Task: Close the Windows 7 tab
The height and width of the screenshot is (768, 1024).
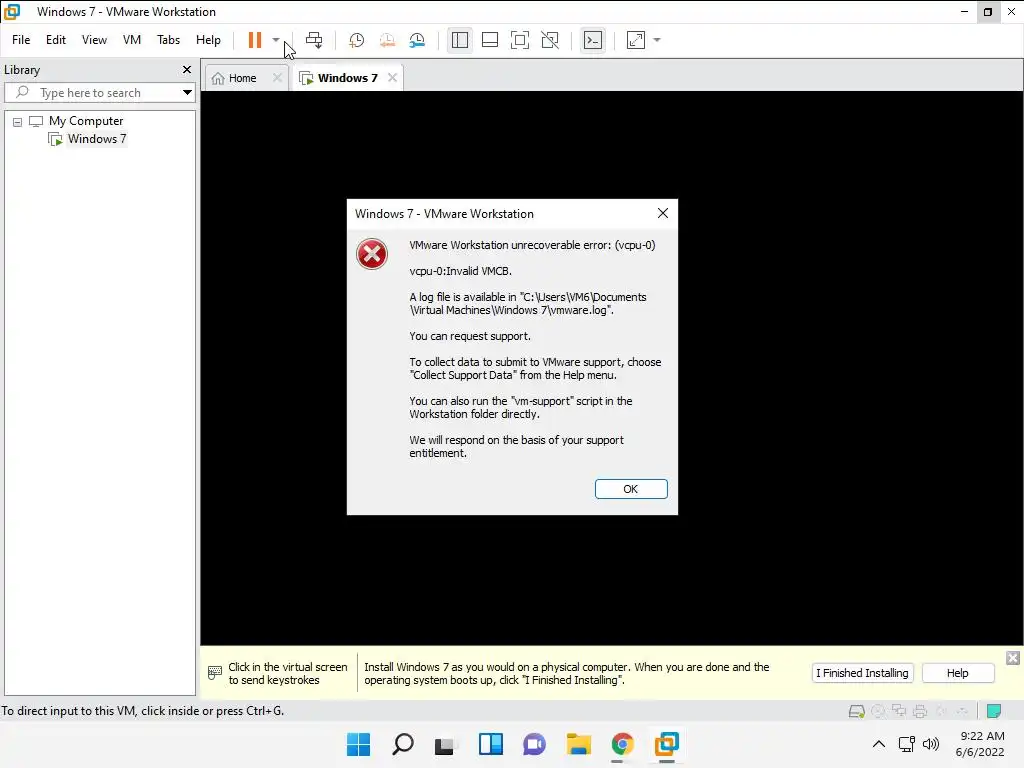Action: [392, 78]
